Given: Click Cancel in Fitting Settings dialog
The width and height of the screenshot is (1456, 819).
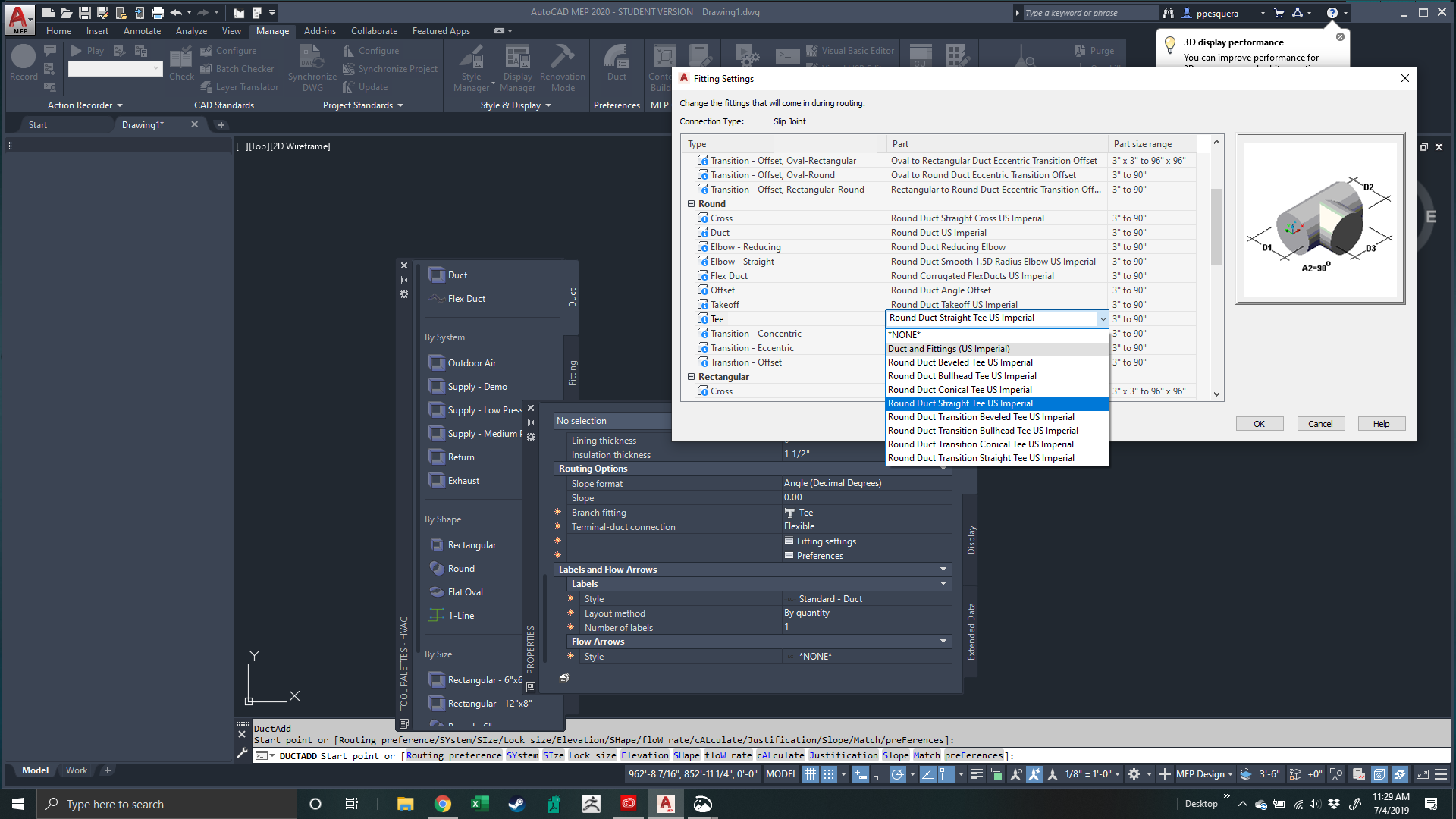Looking at the screenshot, I should (1319, 424).
